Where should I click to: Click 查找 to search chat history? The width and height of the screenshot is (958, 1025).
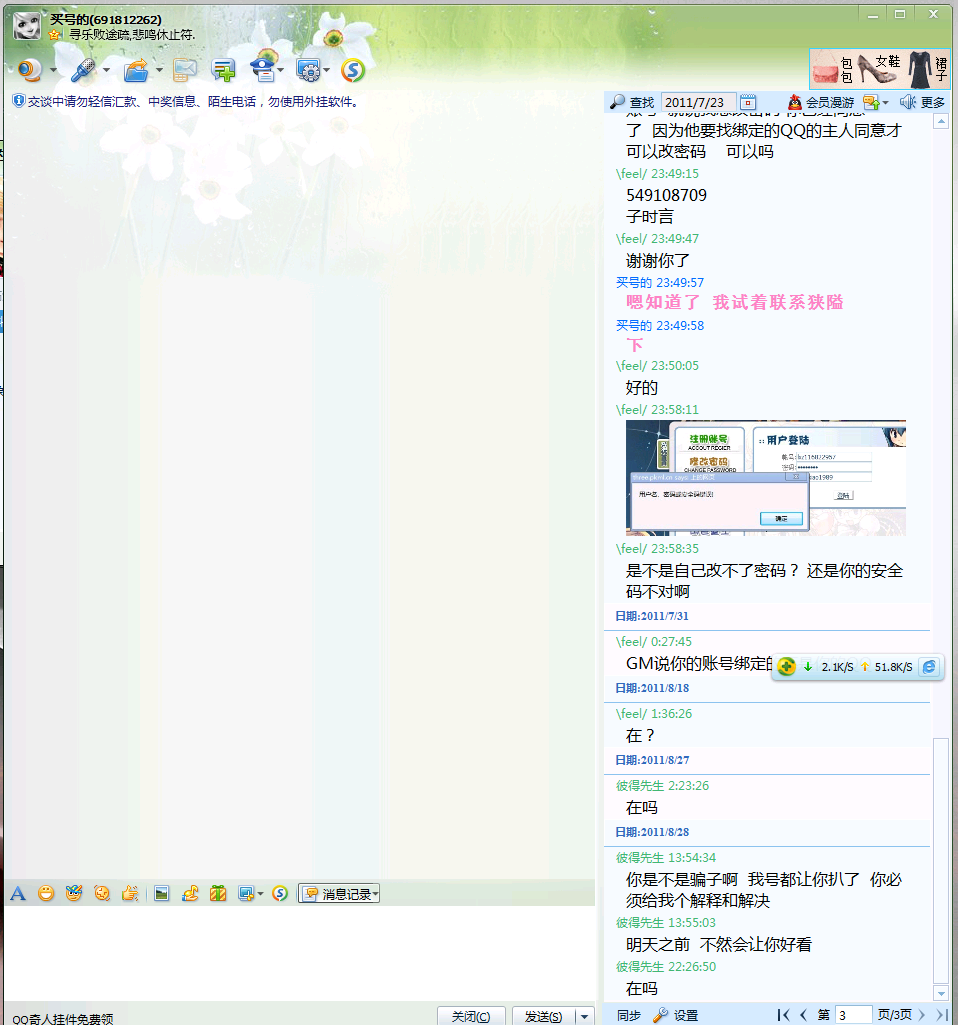tap(632, 102)
